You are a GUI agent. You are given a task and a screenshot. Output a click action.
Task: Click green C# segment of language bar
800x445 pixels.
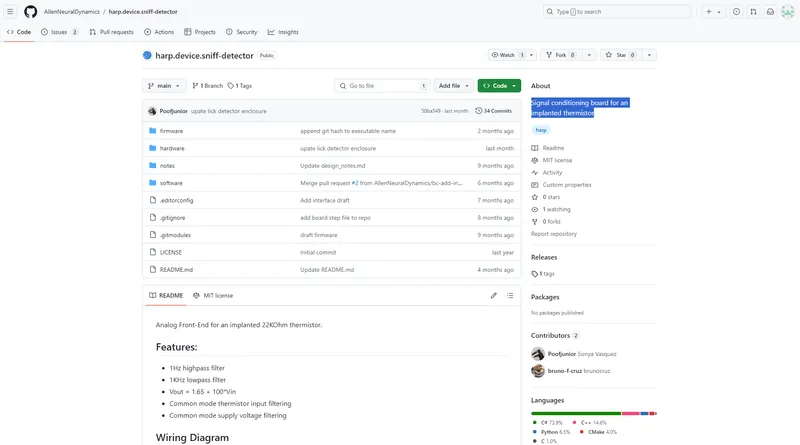click(576, 413)
